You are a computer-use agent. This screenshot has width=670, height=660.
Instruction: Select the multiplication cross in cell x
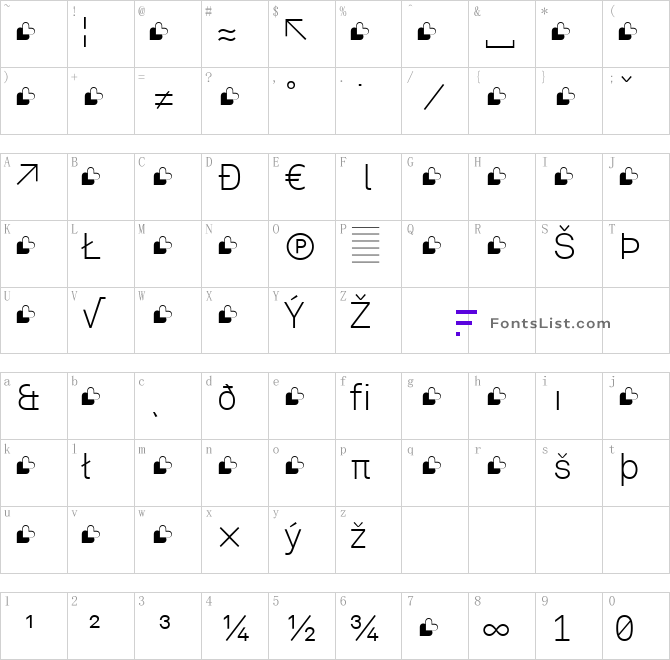(x=229, y=537)
